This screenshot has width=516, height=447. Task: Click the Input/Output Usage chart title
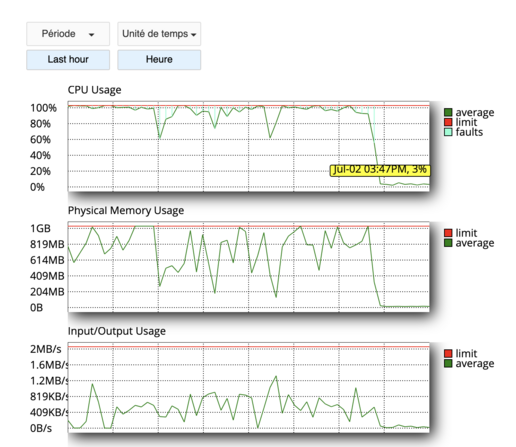[117, 331]
